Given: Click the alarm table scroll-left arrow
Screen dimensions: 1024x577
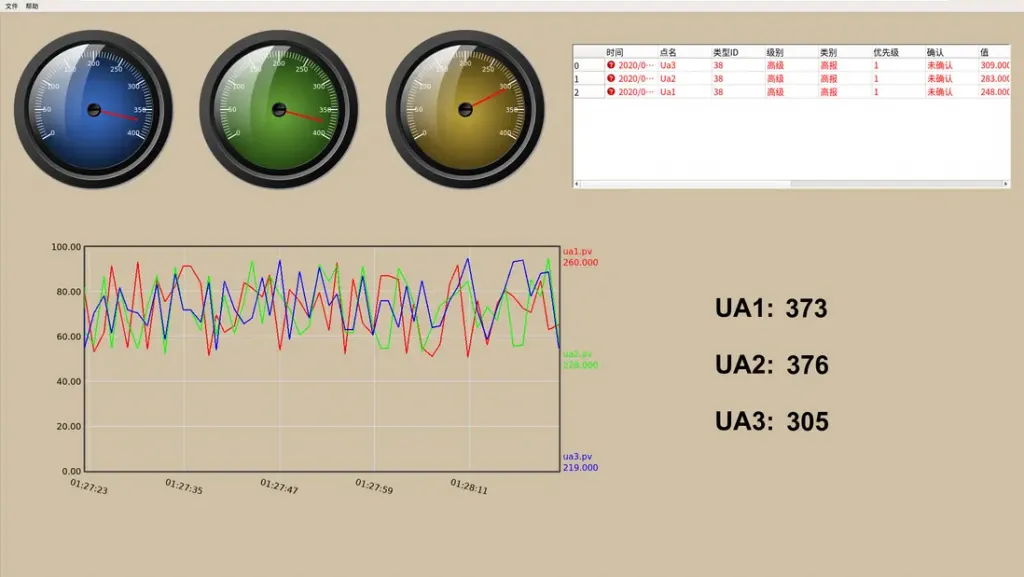Looking at the screenshot, I should coord(577,184).
